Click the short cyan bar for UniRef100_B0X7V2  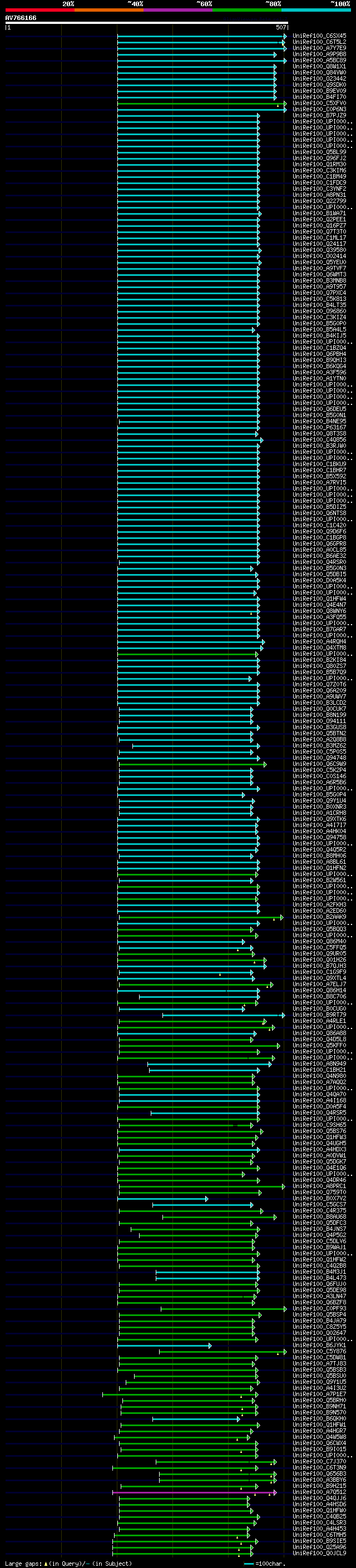point(163,1199)
